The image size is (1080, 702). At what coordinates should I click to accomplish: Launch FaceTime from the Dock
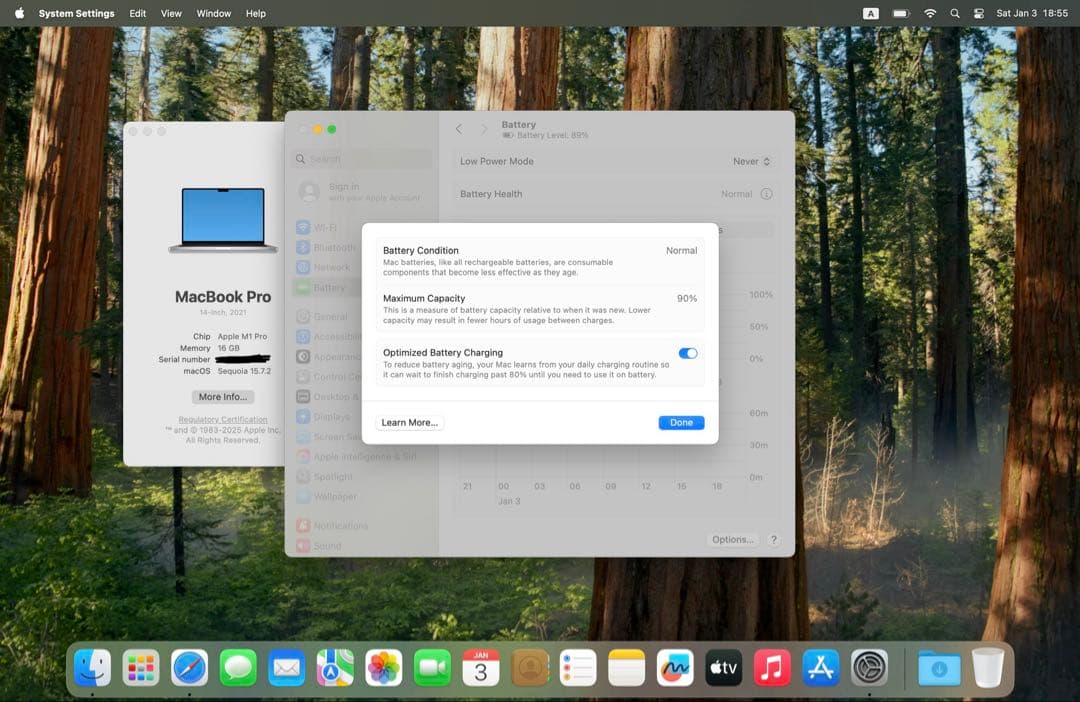click(432, 667)
